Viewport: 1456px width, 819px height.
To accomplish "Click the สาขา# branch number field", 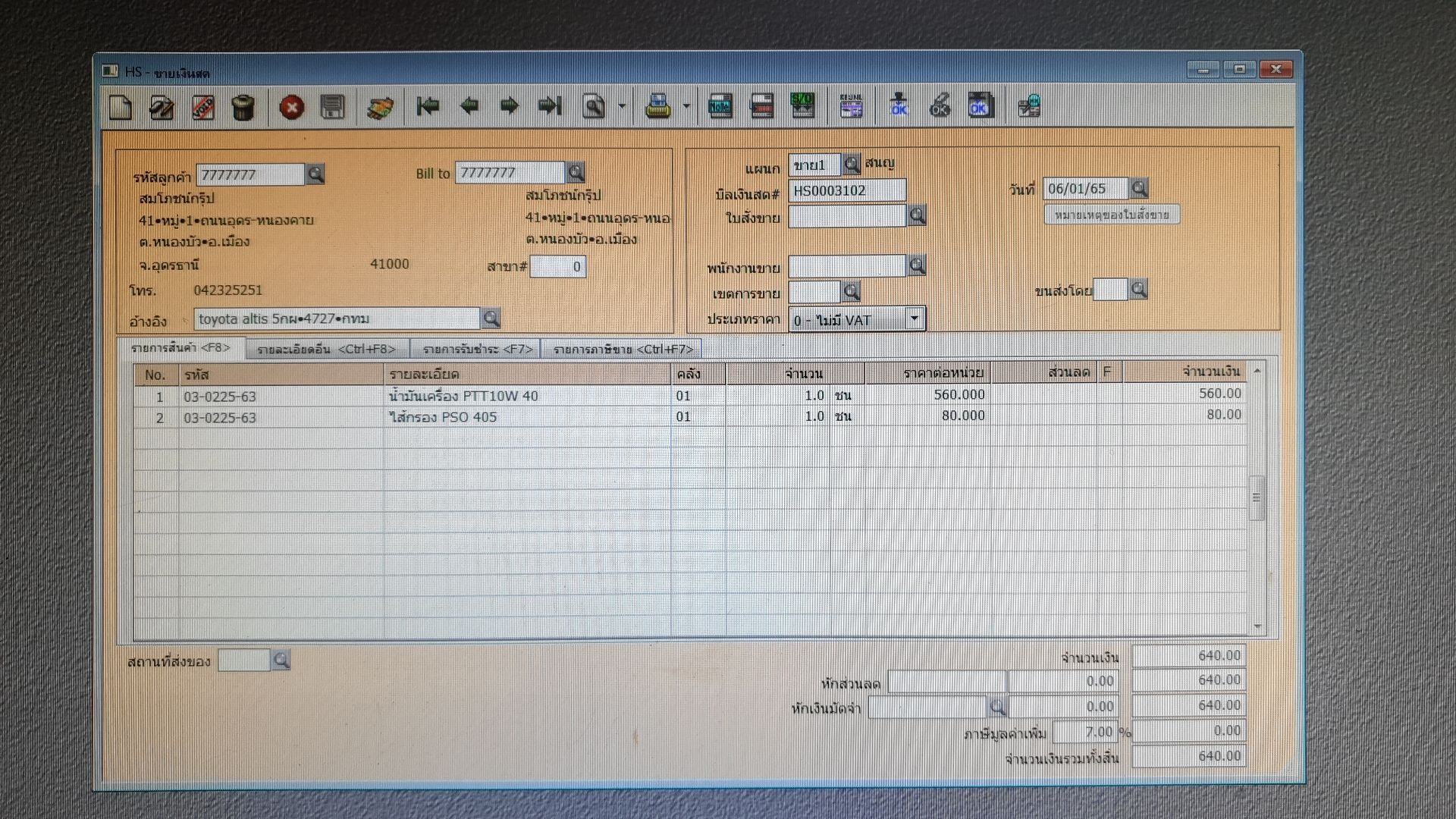I will click(x=558, y=266).
